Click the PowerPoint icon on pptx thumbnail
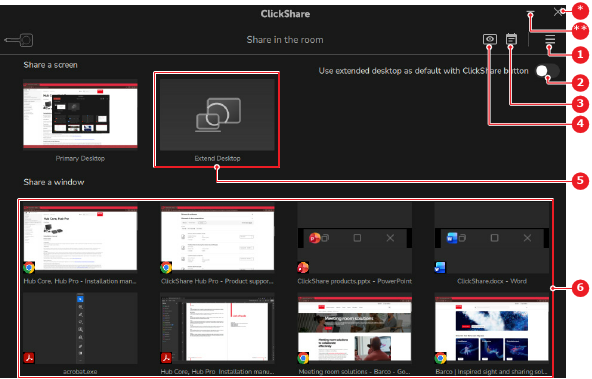 tap(303, 267)
